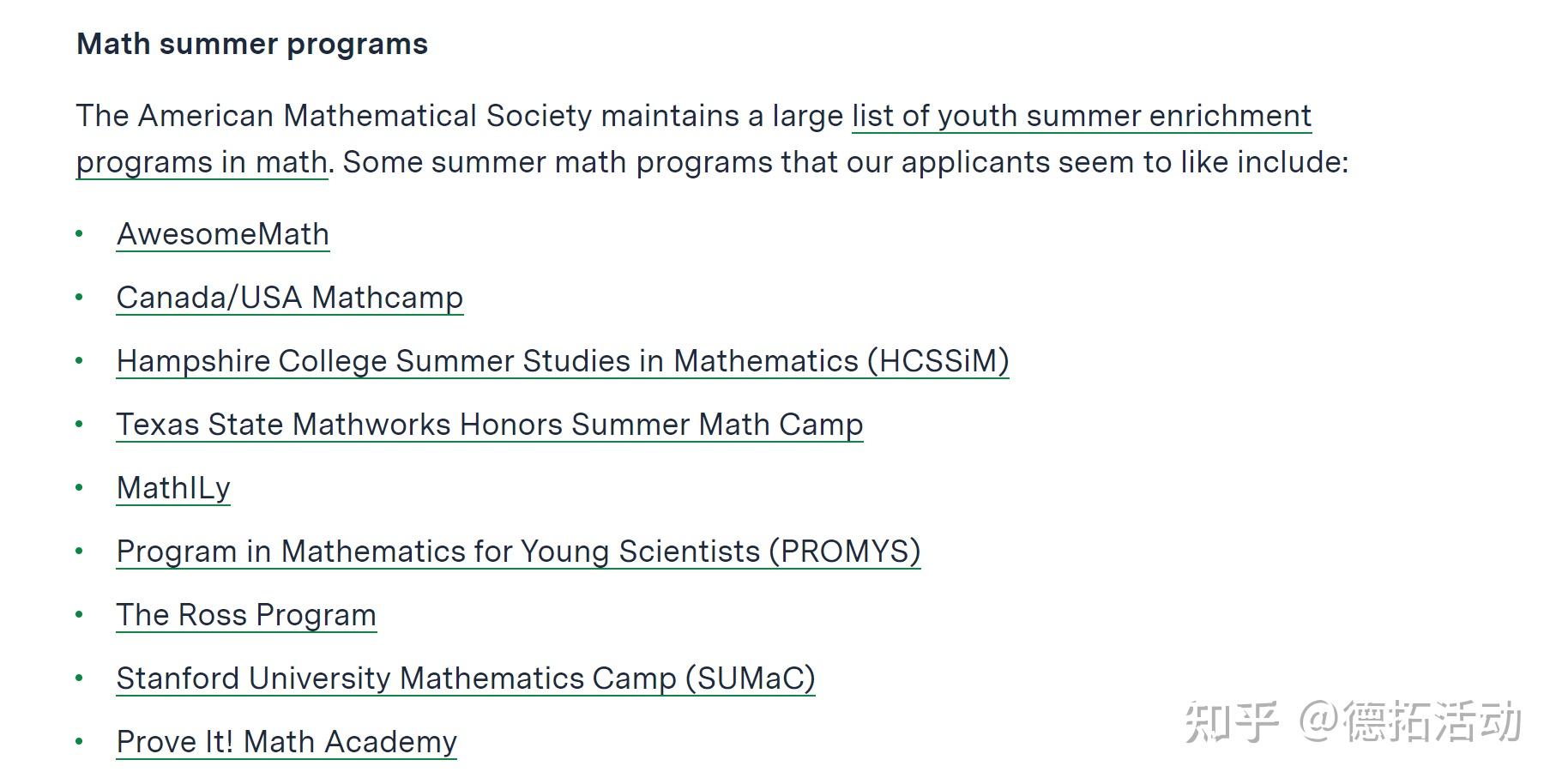Click the 'Math summer programs' heading
This screenshot has width=1562, height=784.
coord(252,44)
